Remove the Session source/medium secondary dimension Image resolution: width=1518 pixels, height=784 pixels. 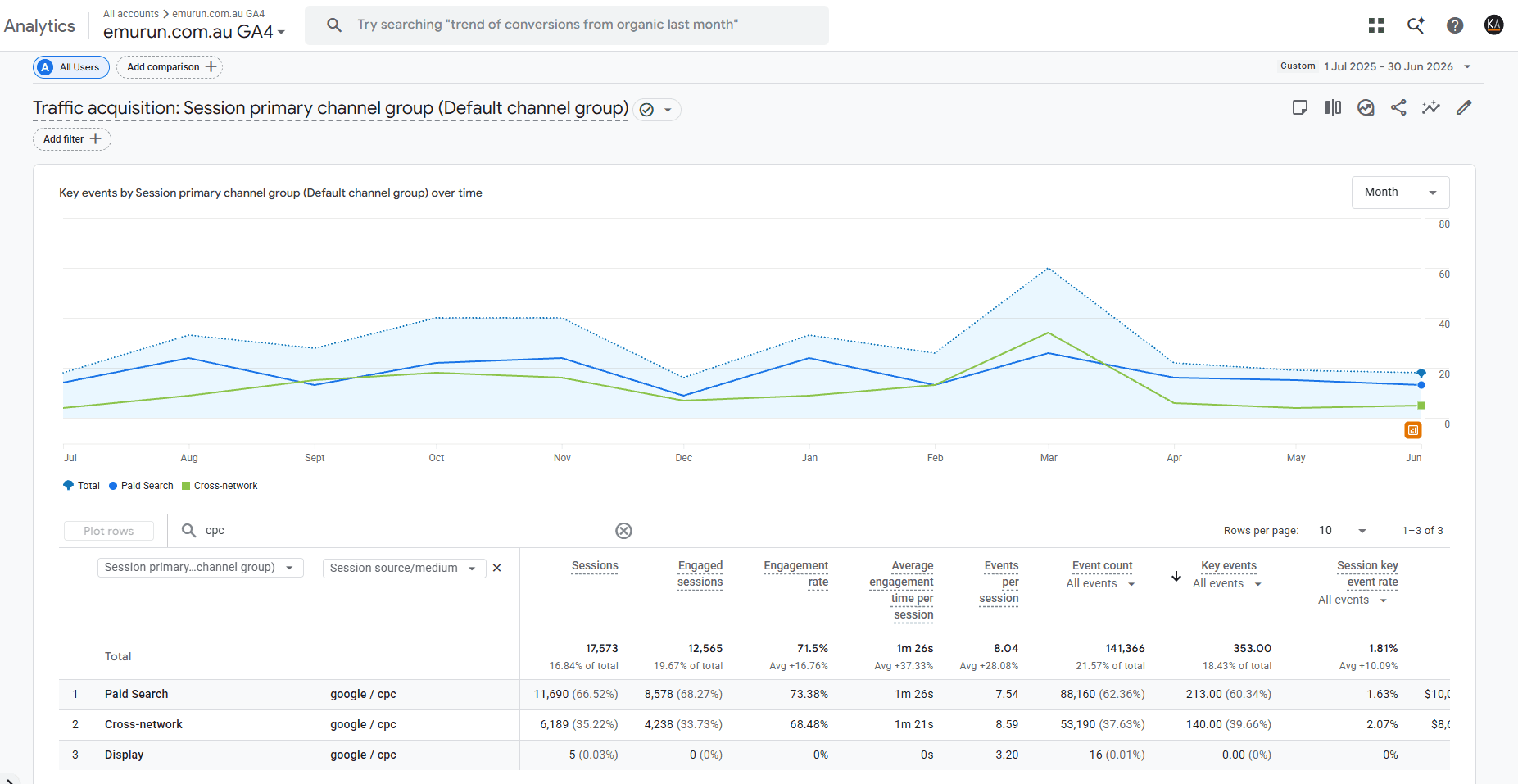point(496,568)
